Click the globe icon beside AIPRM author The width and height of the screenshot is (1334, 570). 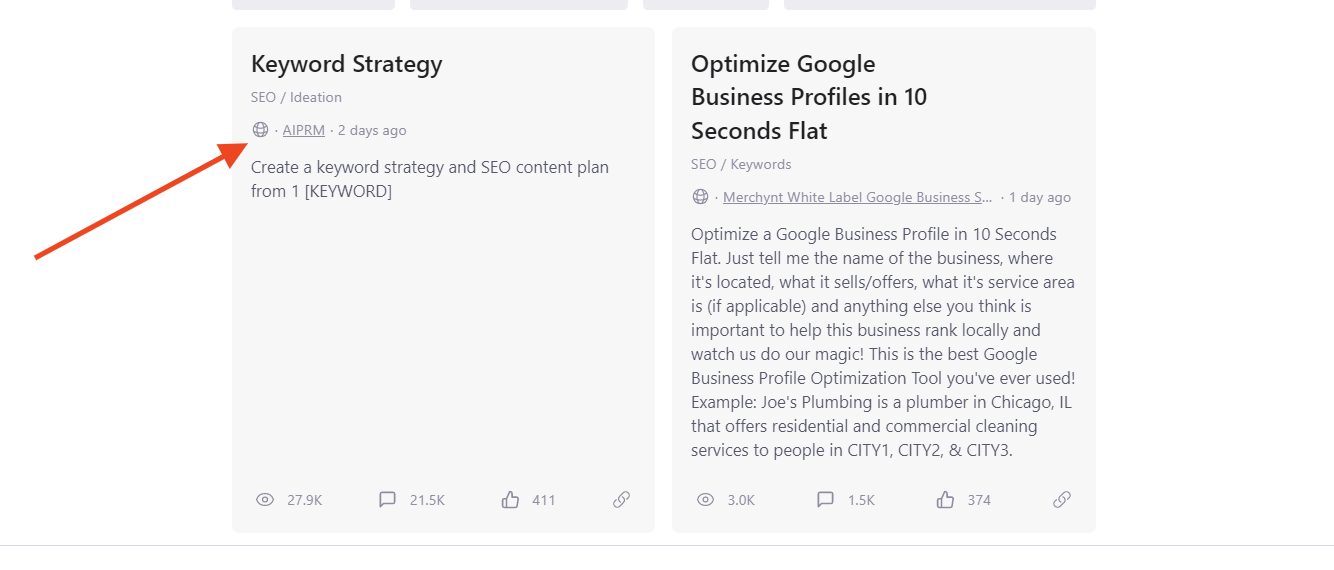[x=260, y=130]
